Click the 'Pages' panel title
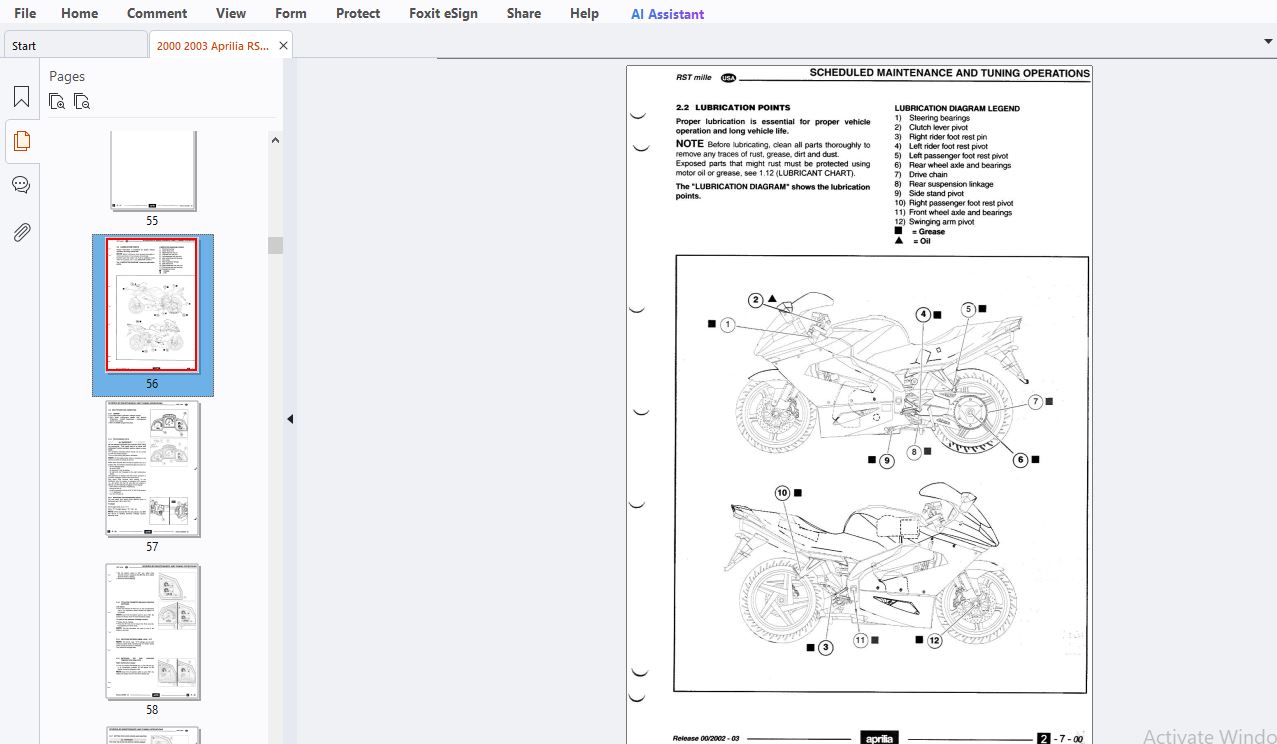The height and width of the screenshot is (744, 1277). point(67,76)
